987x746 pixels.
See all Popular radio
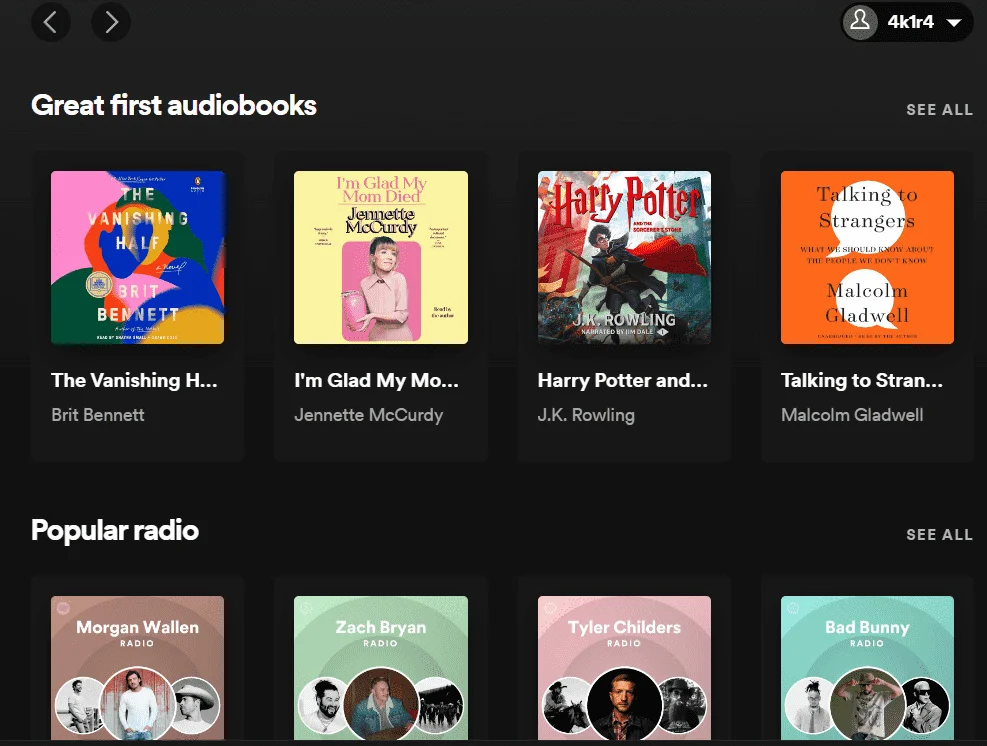939,534
